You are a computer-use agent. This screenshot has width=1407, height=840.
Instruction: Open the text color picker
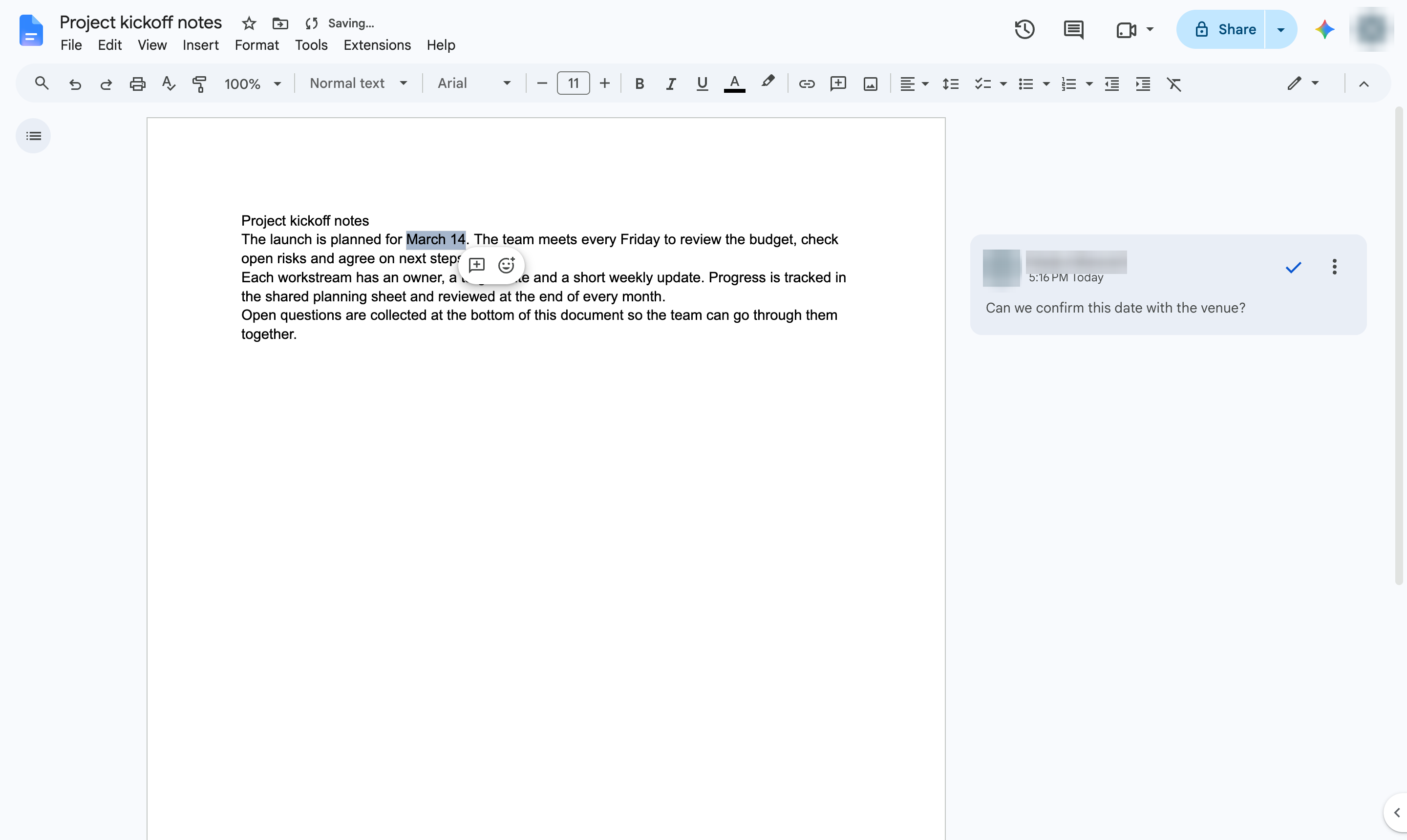(x=734, y=84)
